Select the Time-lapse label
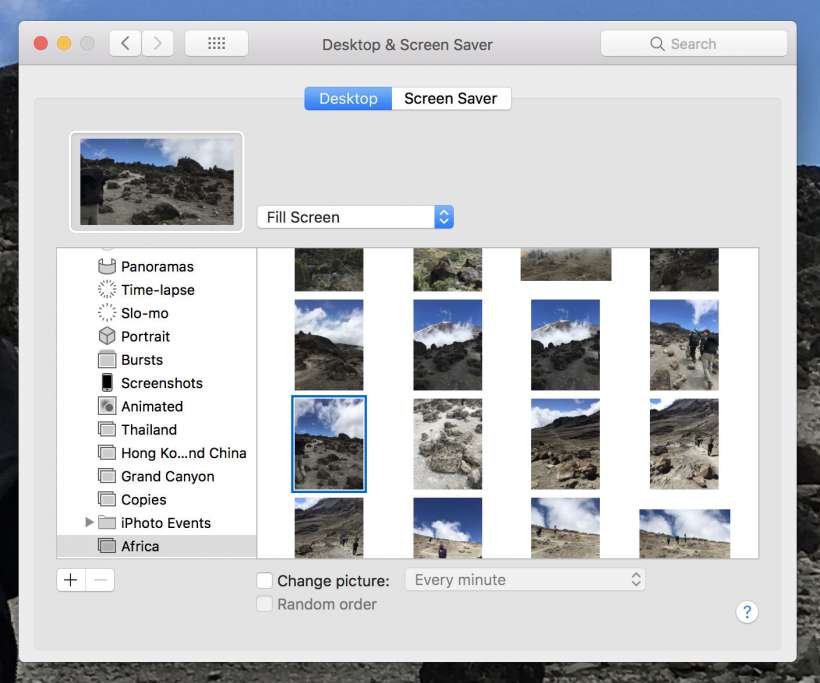The image size is (820, 683). click(x=158, y=290)
